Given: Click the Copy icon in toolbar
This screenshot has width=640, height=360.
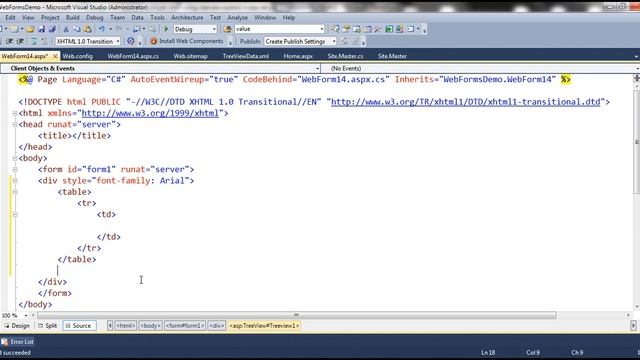Looking at the screenshot, I should point(77,29).
